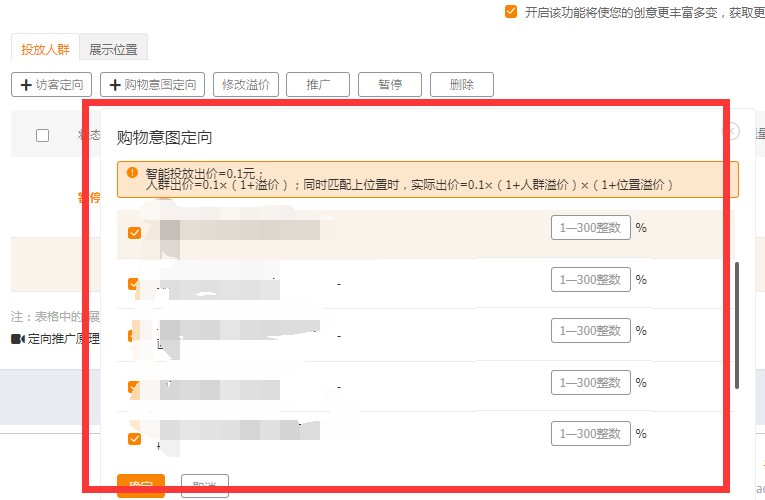The width and height of the screenshot is (765, 500).
Task: Open the 展示位置 tab
Action: pos(113,49)
